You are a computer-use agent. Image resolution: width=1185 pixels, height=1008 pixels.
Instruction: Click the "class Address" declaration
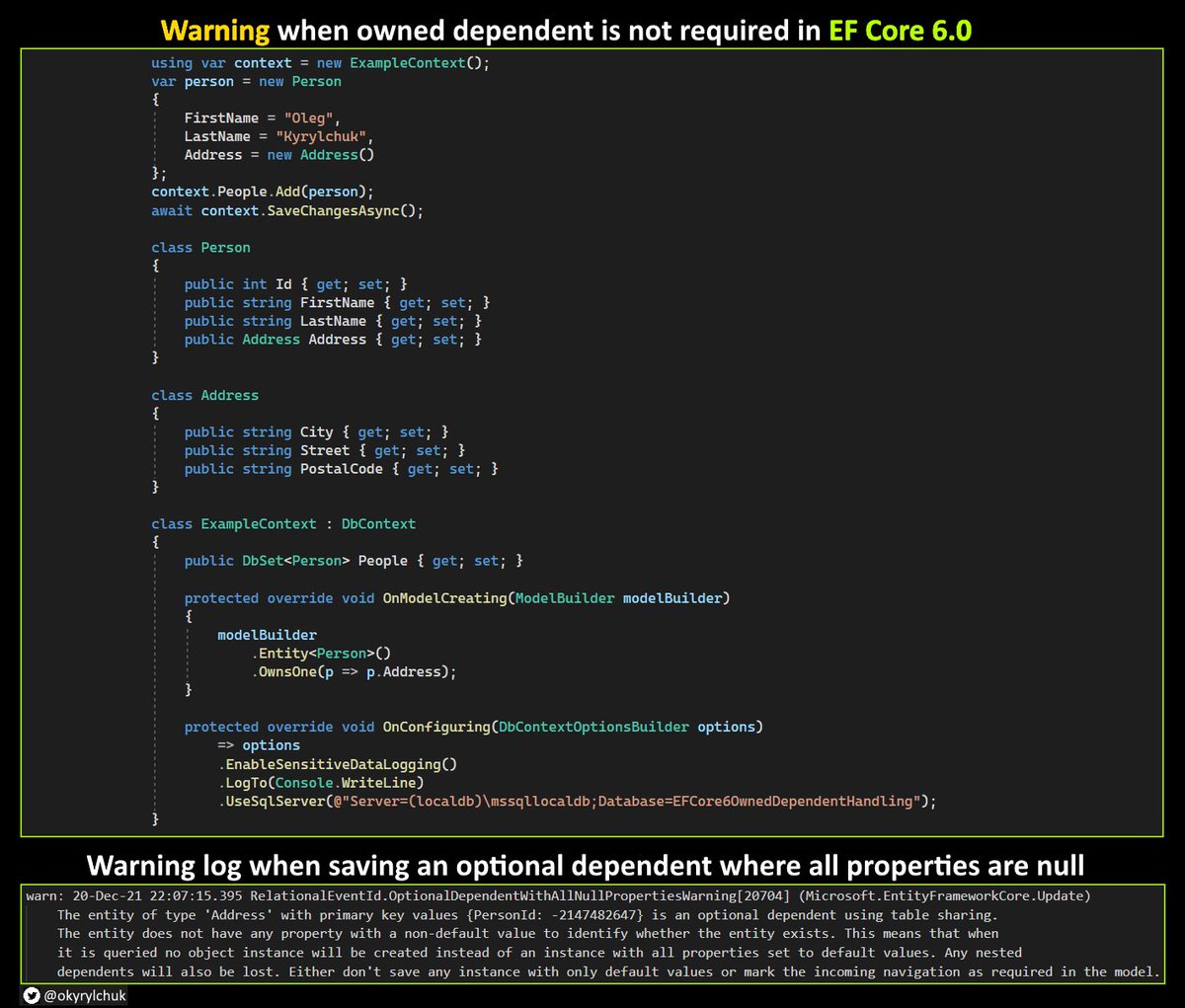(x=204, y=396)
